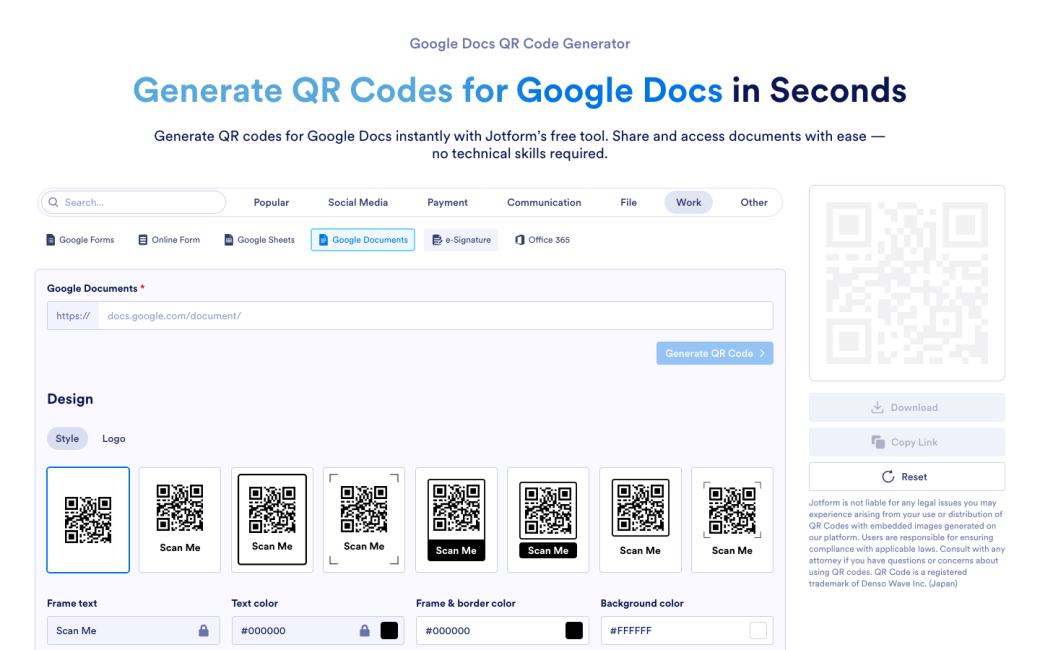The height and width of the screenshot is (650, 1040).
Task: Select the corner brackets frame style
Action: click(364, 520)
